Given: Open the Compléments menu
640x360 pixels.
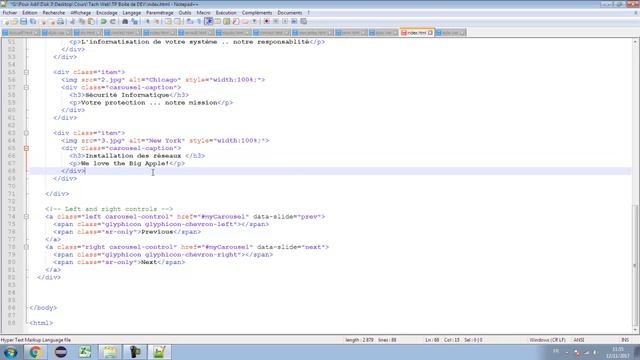Looking at the screenshot, I should coord(257,13).
